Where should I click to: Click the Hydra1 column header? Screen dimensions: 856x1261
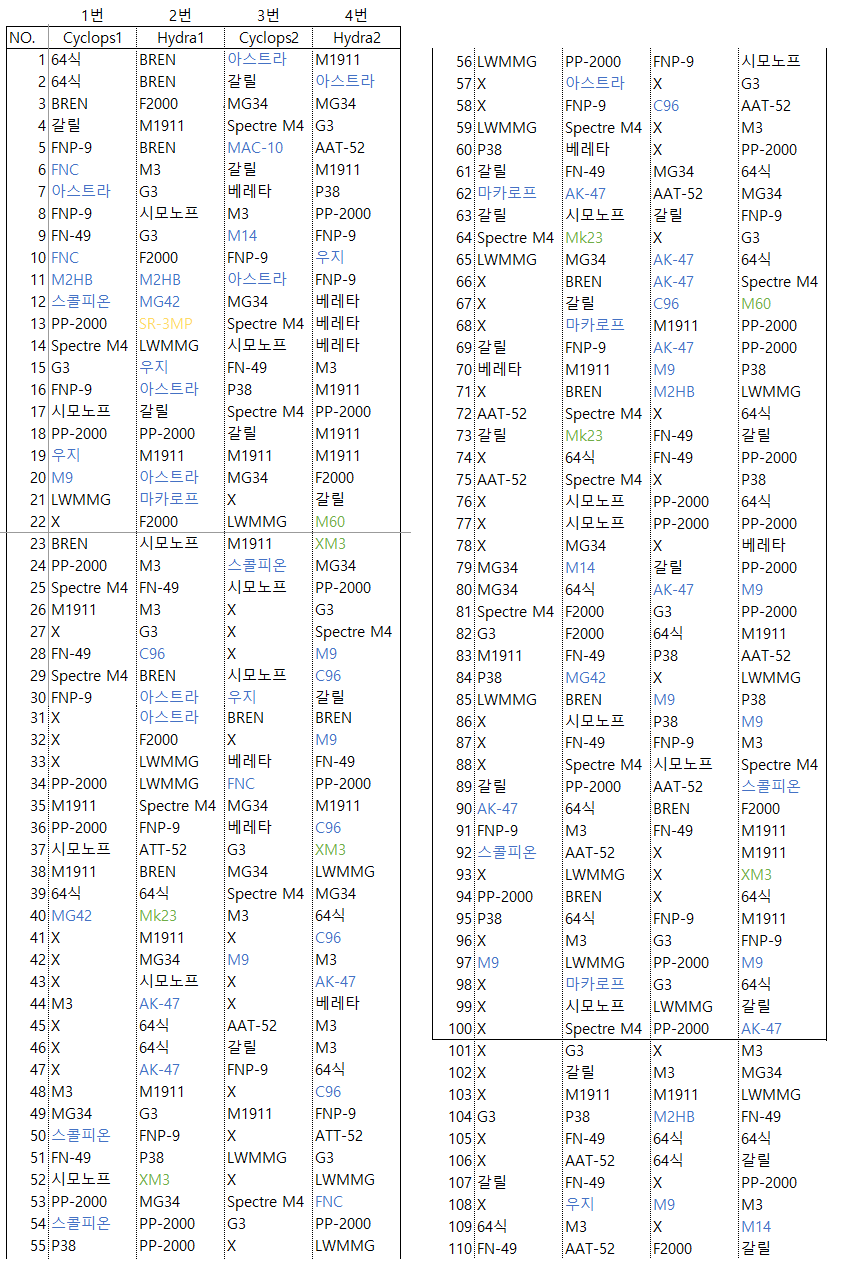click(x=180, y=37)
